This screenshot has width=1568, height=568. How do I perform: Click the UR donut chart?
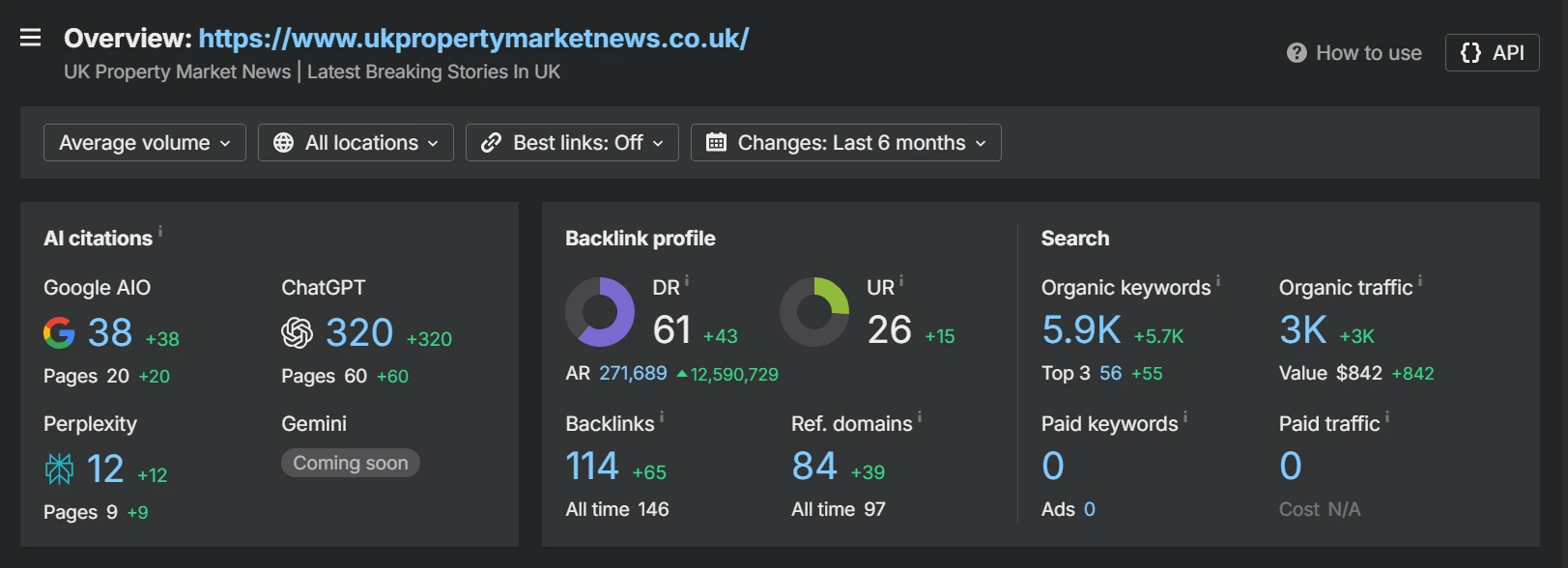[814, 312]
